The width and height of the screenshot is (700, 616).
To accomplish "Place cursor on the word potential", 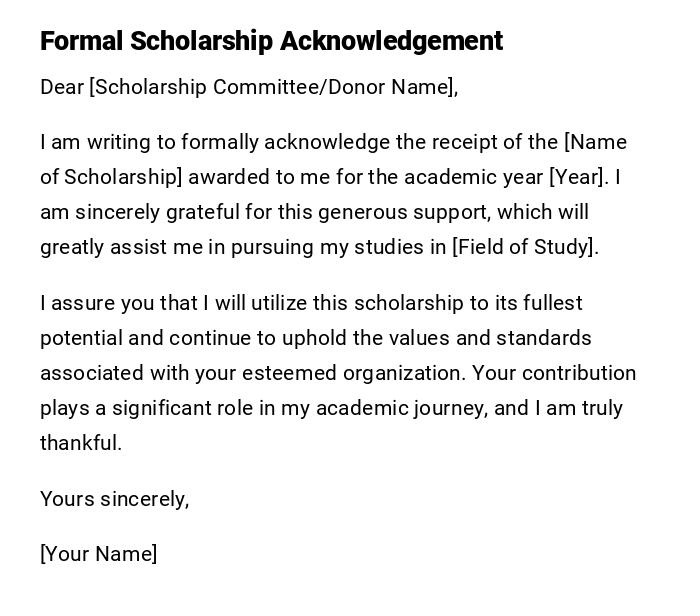I will (80, 338).
